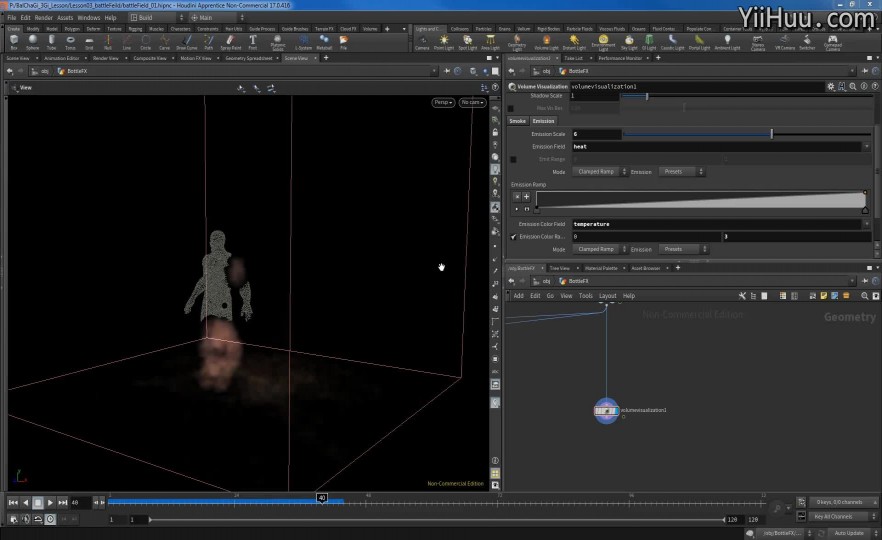Select the Curve shelf tool
The height and width of the screenshot is (540, 882).
coord(164,42)
